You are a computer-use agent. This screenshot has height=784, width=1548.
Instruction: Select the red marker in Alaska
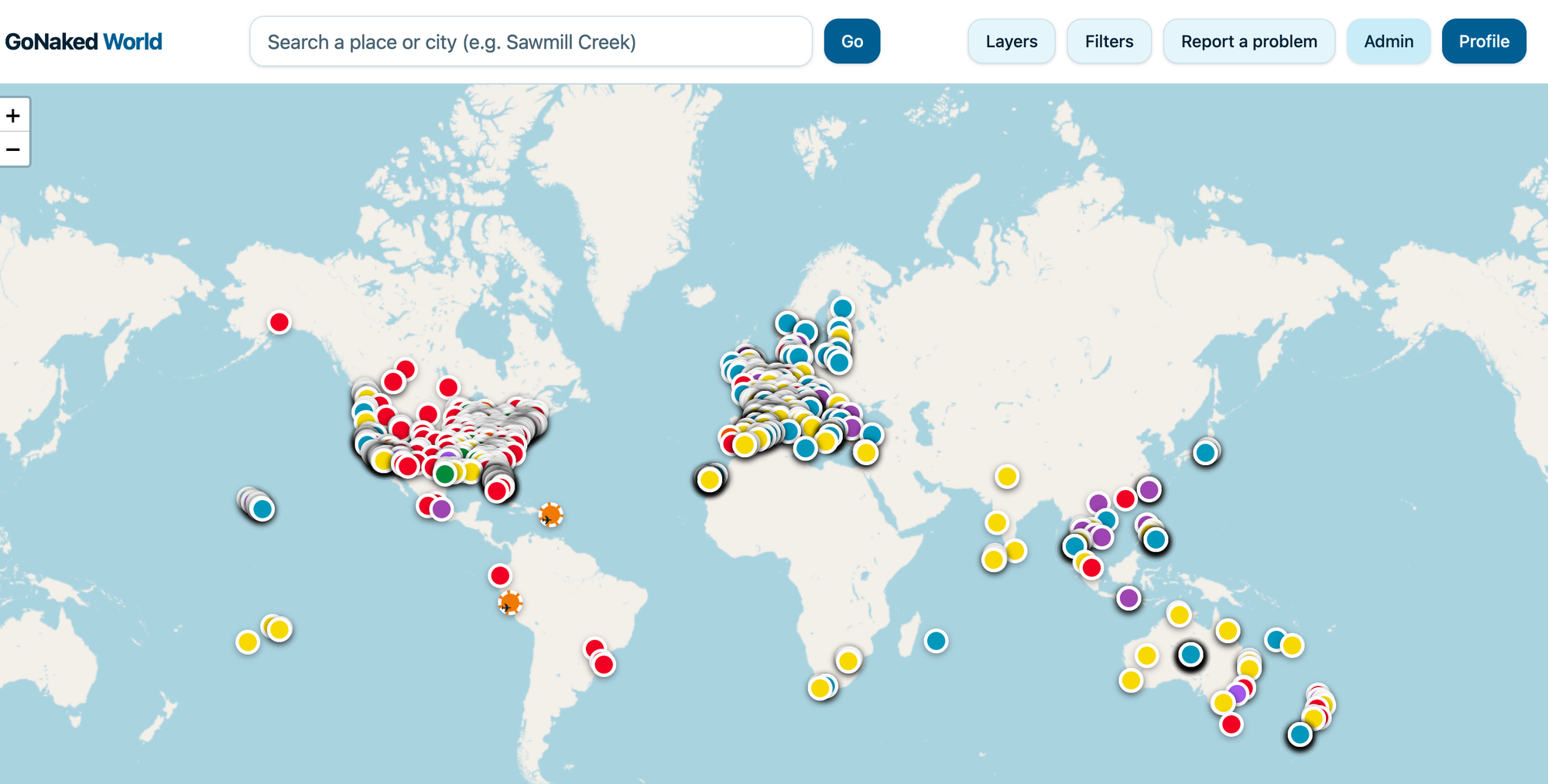(x=279, y=322)
